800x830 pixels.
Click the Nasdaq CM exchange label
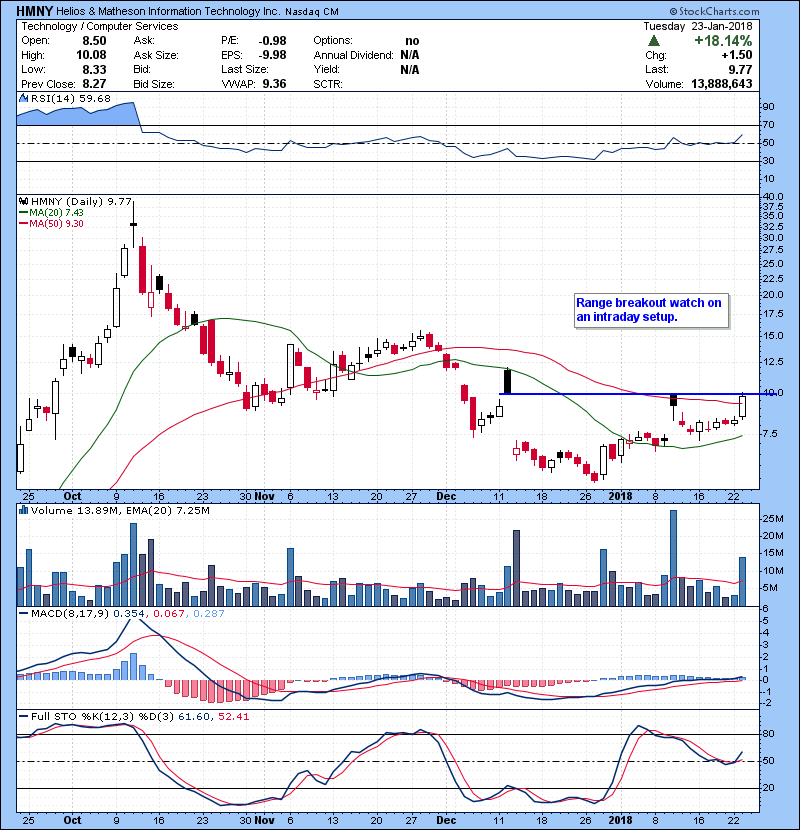pyautogui.click(x=312, y=11)
